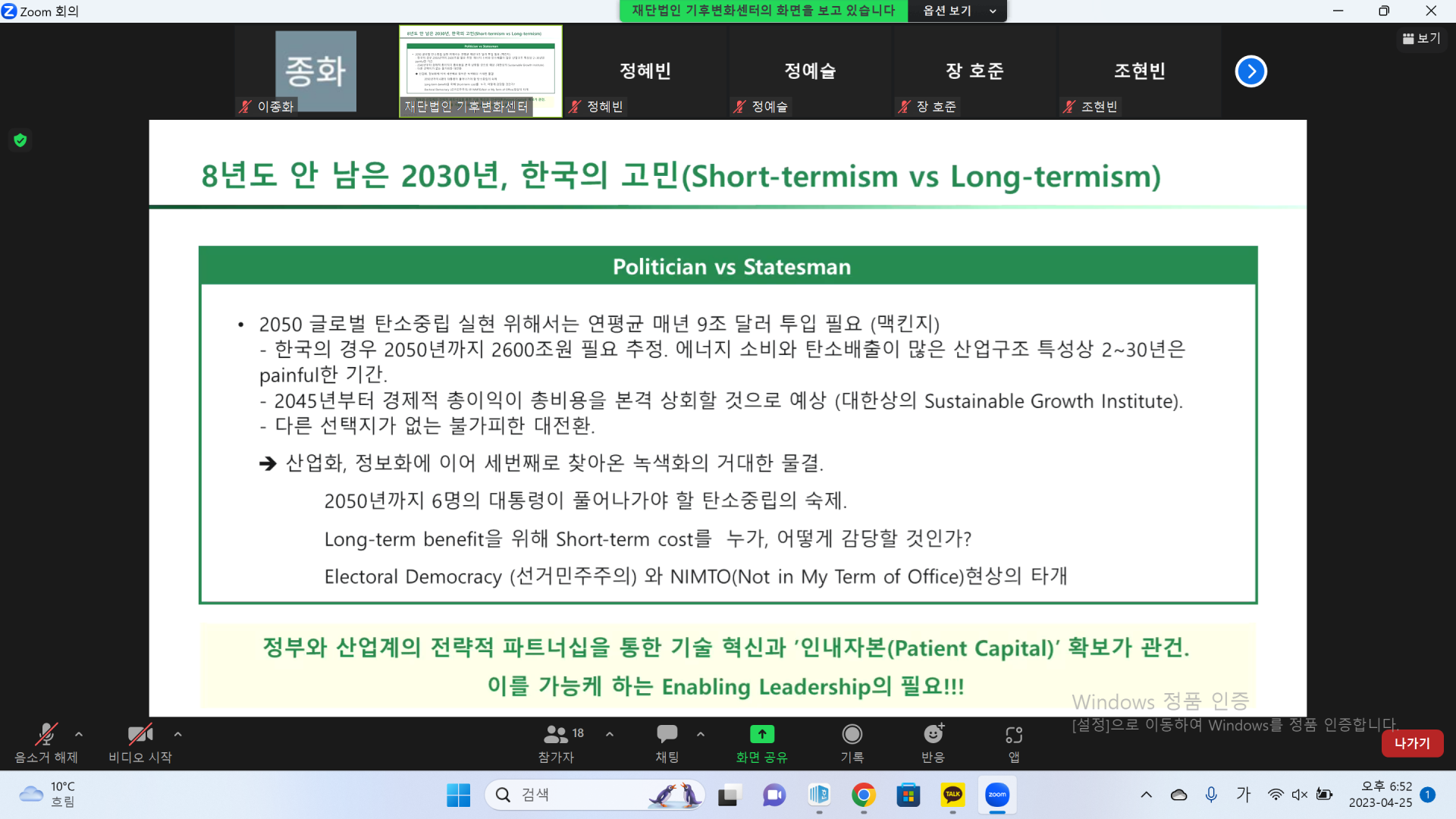
Task: Click the green screen-sharing notification banner
Action: 764,11
